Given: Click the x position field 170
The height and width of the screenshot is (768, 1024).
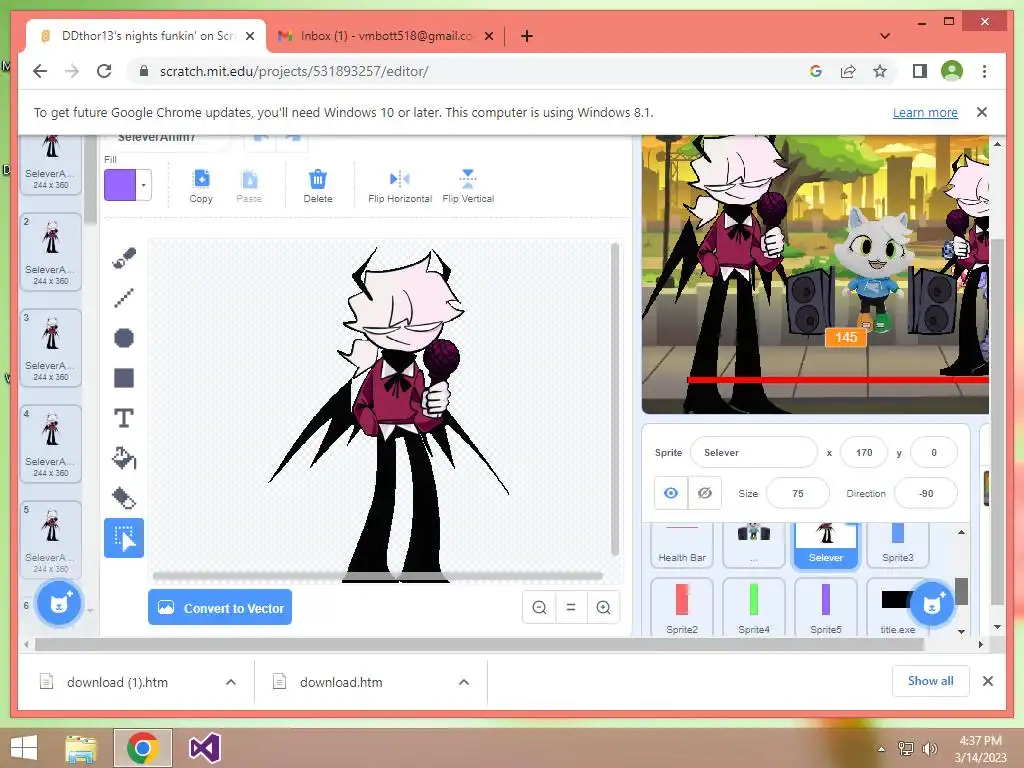Looking at the screenshot, I should coord(864,453).
